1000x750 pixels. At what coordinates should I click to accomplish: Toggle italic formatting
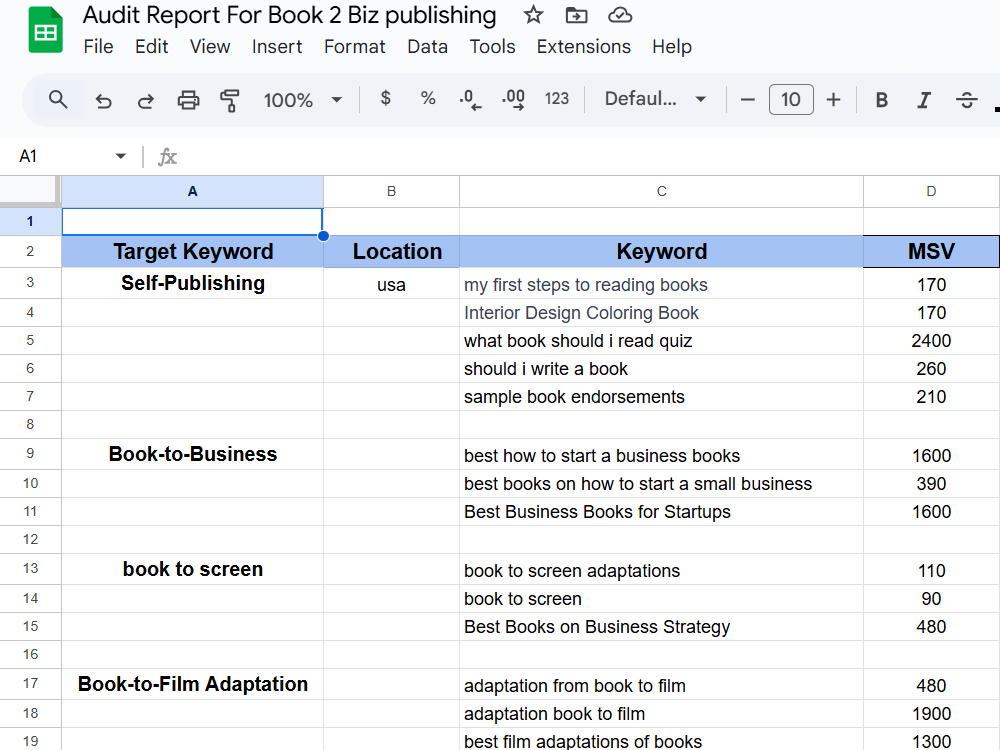point(923,99)
